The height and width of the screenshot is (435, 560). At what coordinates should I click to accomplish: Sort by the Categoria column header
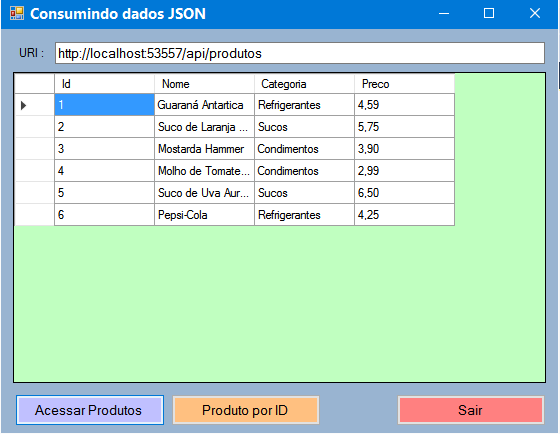(304, 84)
